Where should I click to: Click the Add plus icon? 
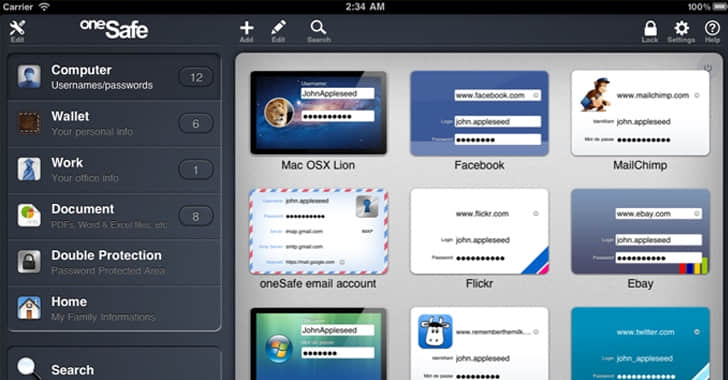(247, 28)
